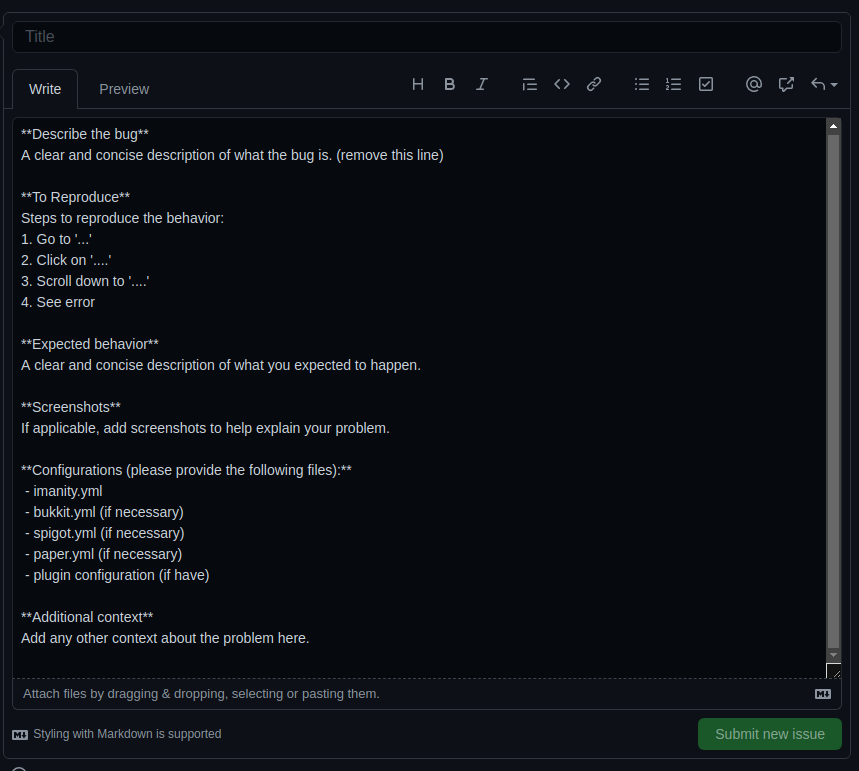The height and width of the screenshot is (771, 859).
Task: Click '- plugin configuration (if have)' line
Action: tap(117, 575)
